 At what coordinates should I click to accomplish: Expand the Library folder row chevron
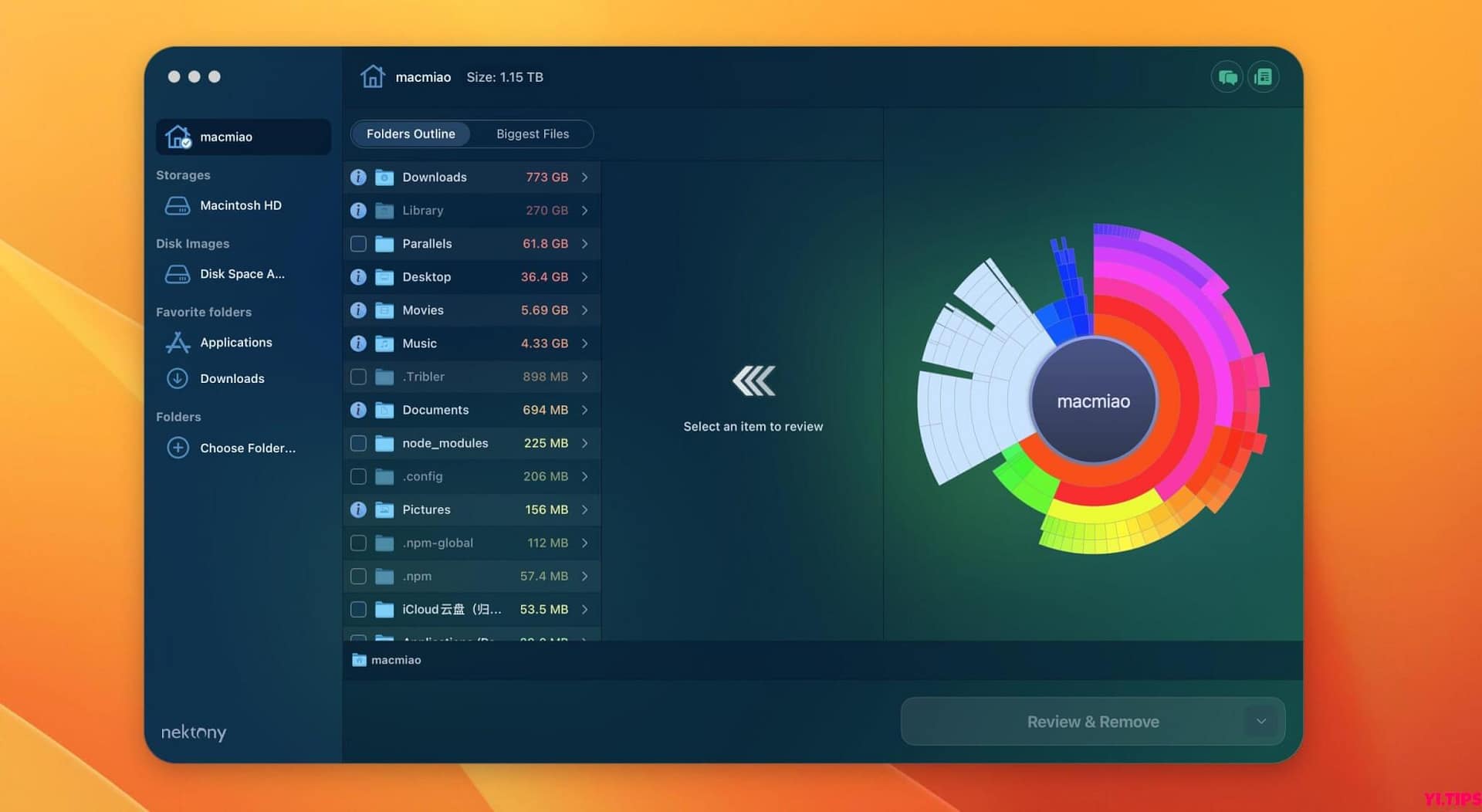tap(584, 210)
